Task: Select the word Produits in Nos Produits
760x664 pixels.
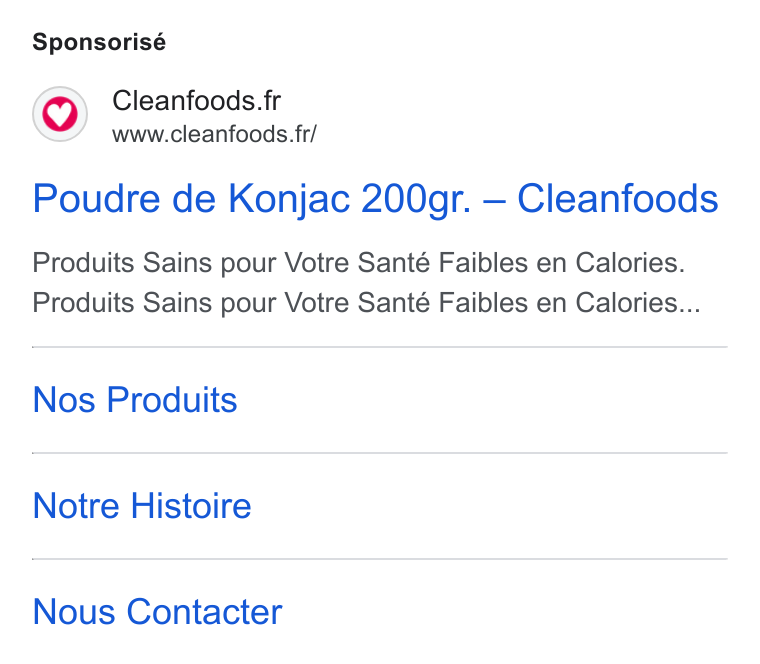Action: click(172, 400)
